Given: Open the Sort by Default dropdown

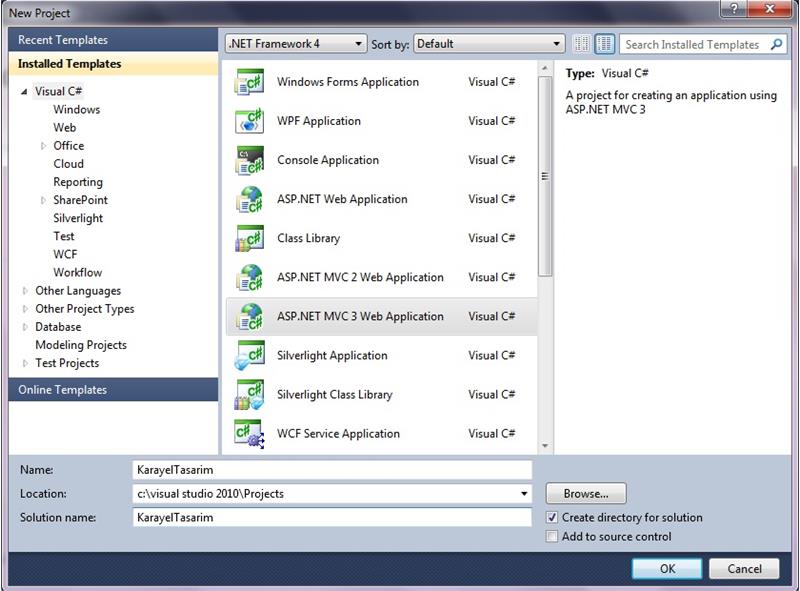Looking at the screenshot, I should point(489,44).
